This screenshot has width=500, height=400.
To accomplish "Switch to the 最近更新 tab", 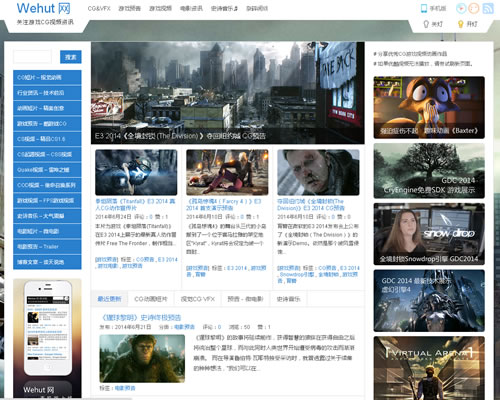I will [x=109, y=299].
